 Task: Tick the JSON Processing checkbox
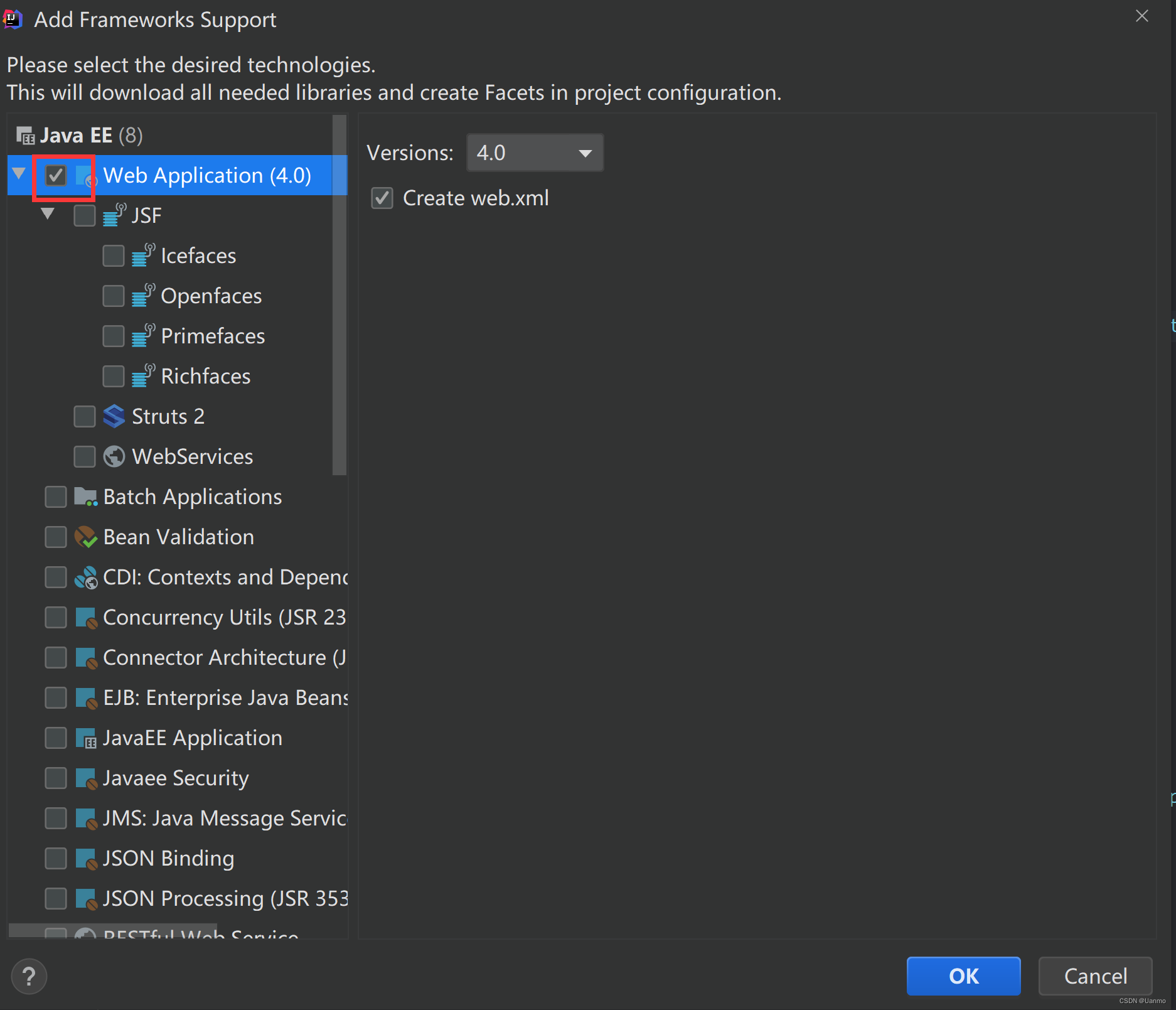pos(56,898)
